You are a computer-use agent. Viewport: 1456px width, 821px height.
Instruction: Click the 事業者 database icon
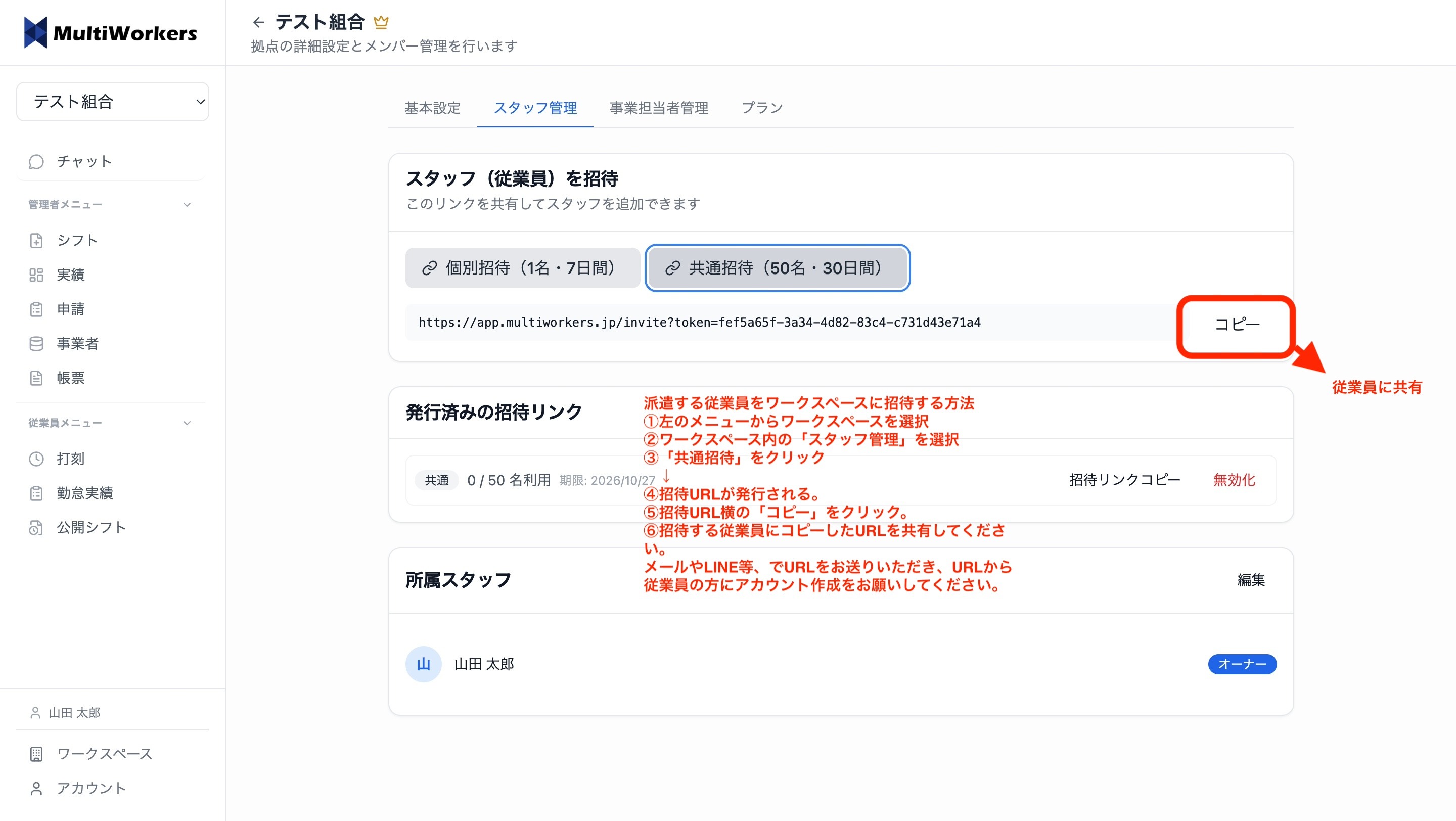36,344
